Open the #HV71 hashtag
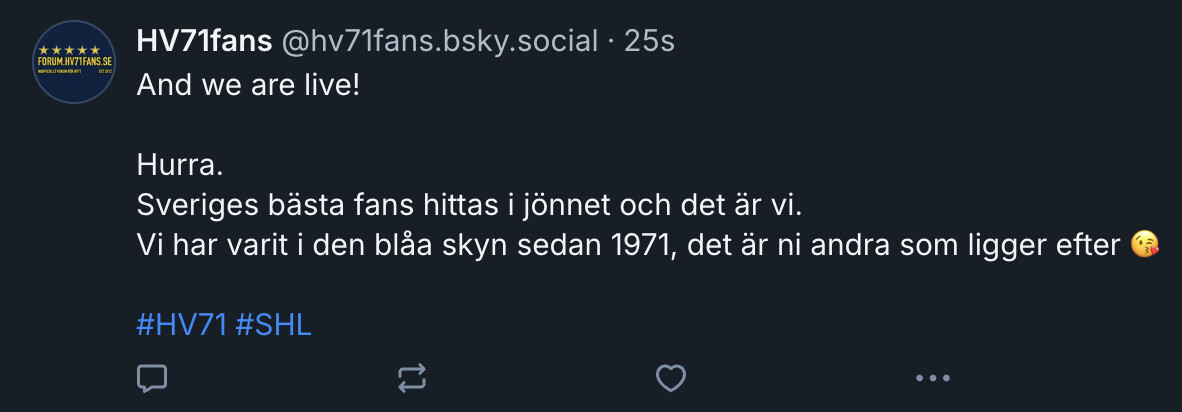1182x412 pixels. [181, 325]
